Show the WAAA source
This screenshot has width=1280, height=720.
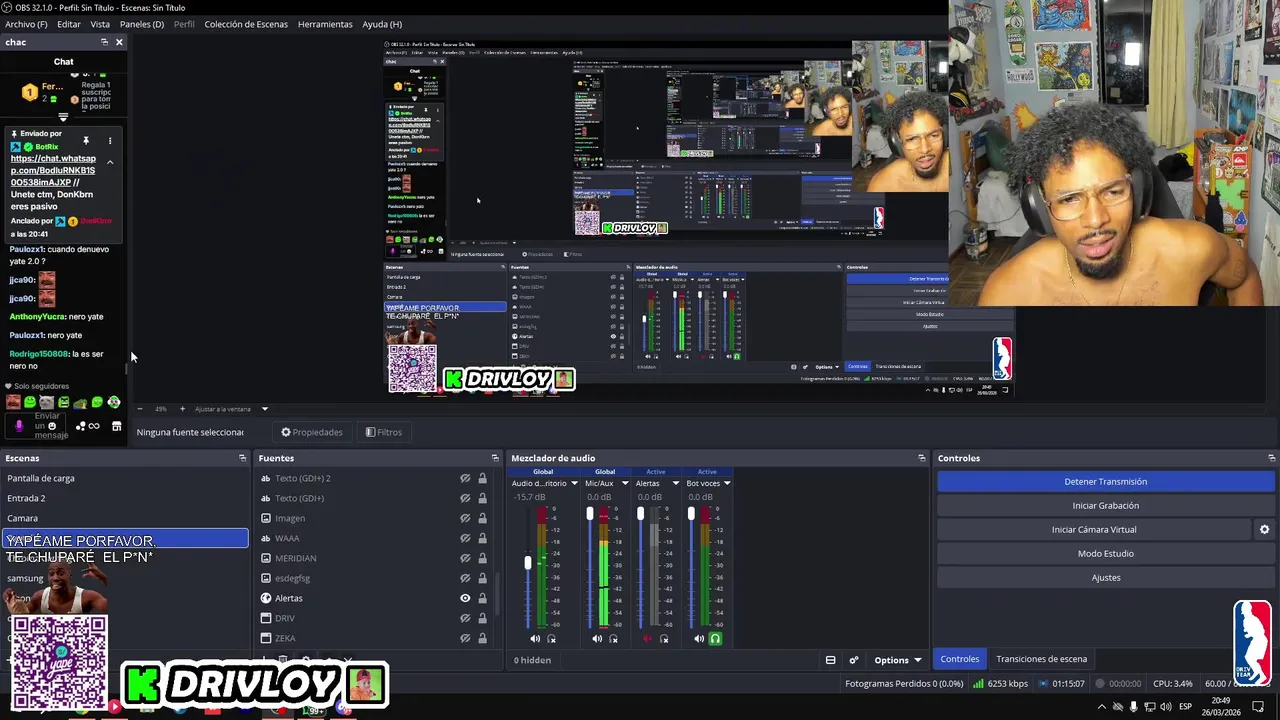pos(465,538)
